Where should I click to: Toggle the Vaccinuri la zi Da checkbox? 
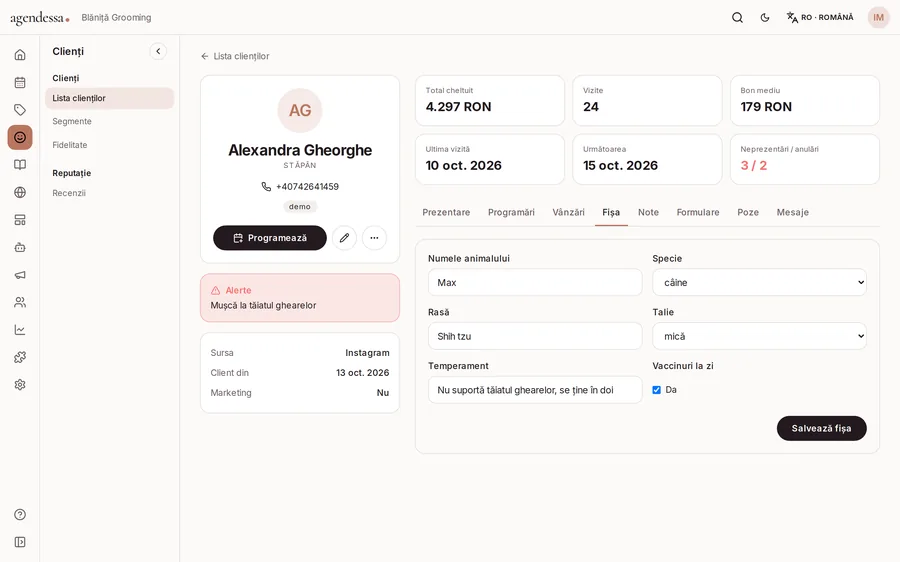(657, 390)
